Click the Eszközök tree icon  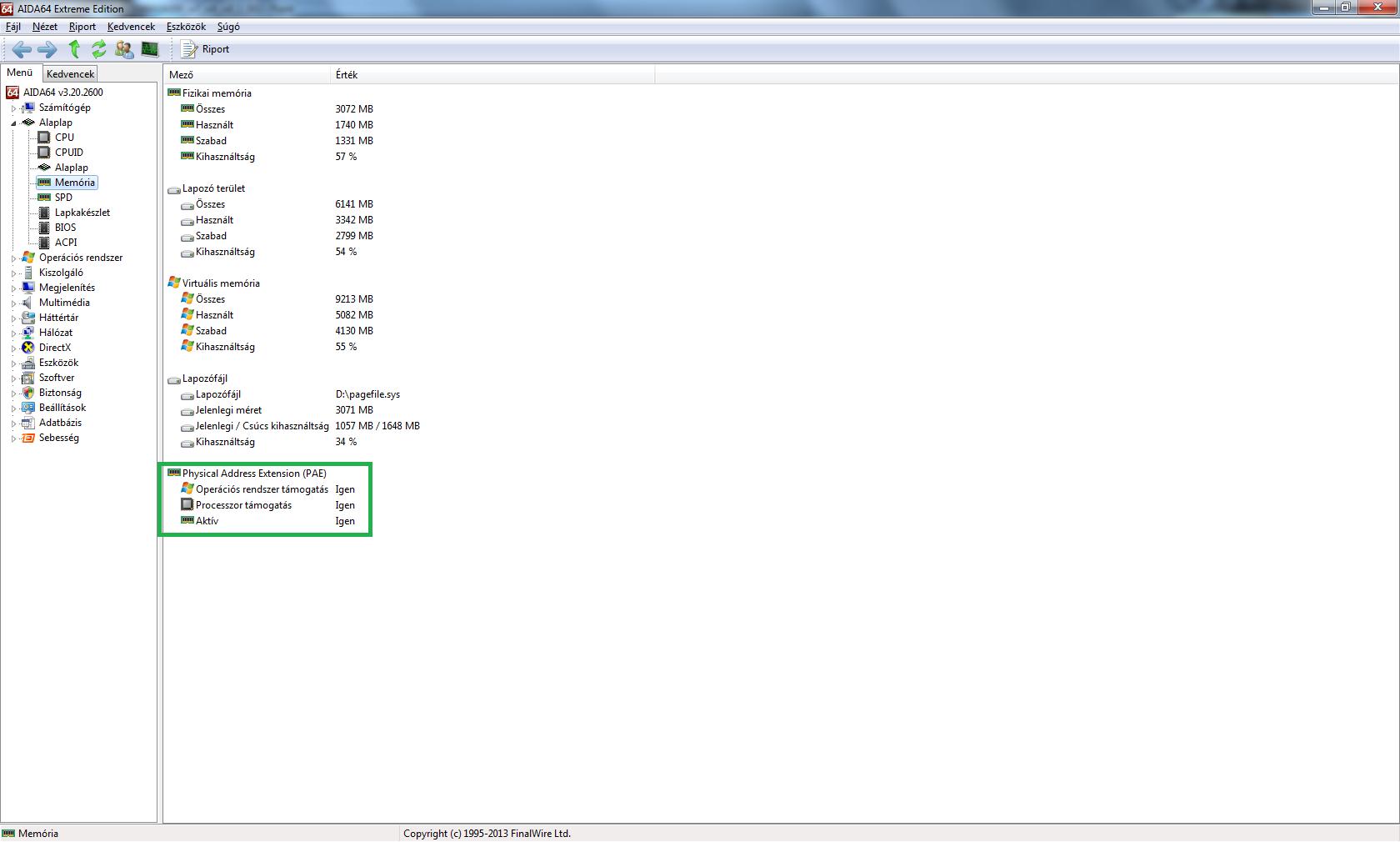pos(28,363)
